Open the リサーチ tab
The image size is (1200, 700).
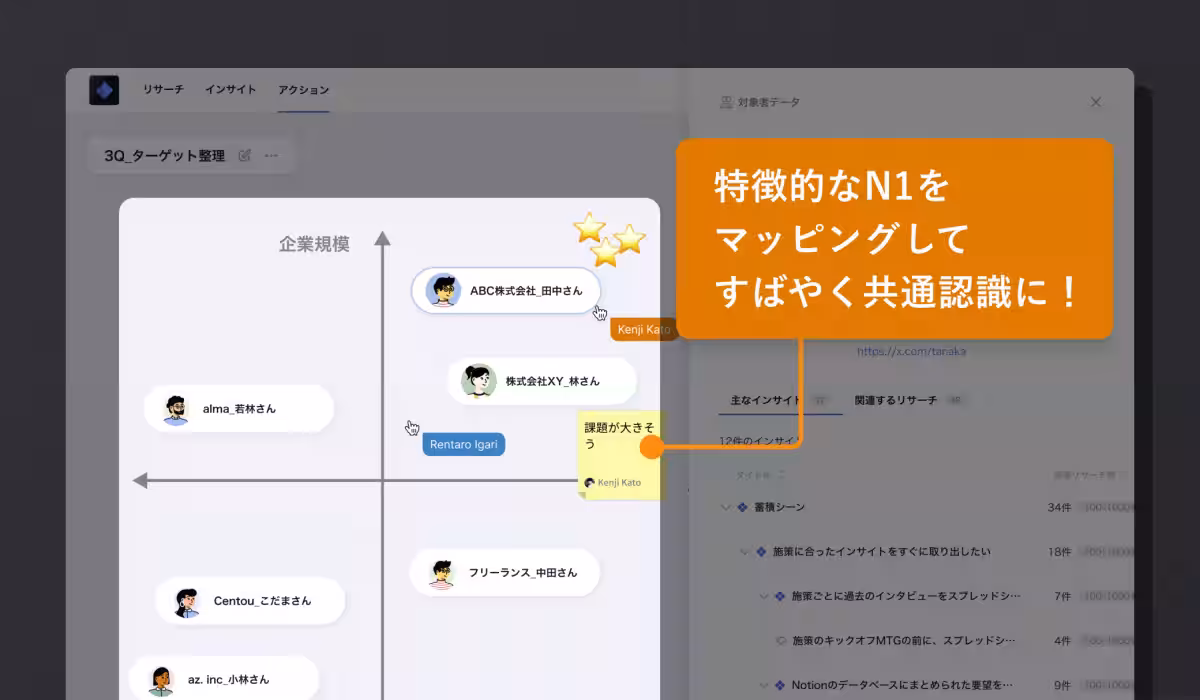tap(163, 90)
